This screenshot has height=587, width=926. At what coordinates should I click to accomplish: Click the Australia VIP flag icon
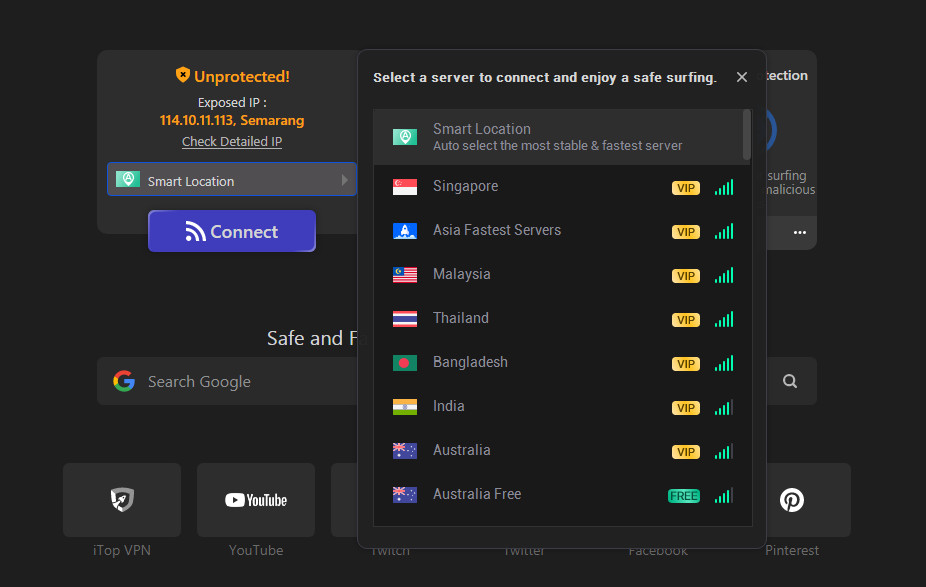405,451
